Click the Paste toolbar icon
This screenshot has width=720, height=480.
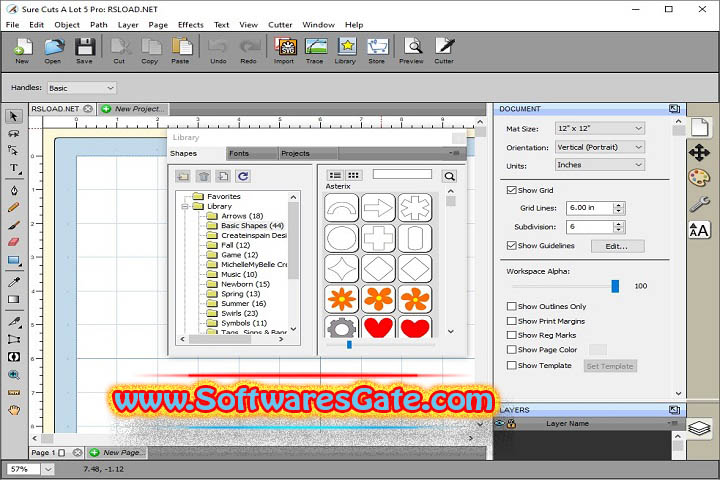181,50
